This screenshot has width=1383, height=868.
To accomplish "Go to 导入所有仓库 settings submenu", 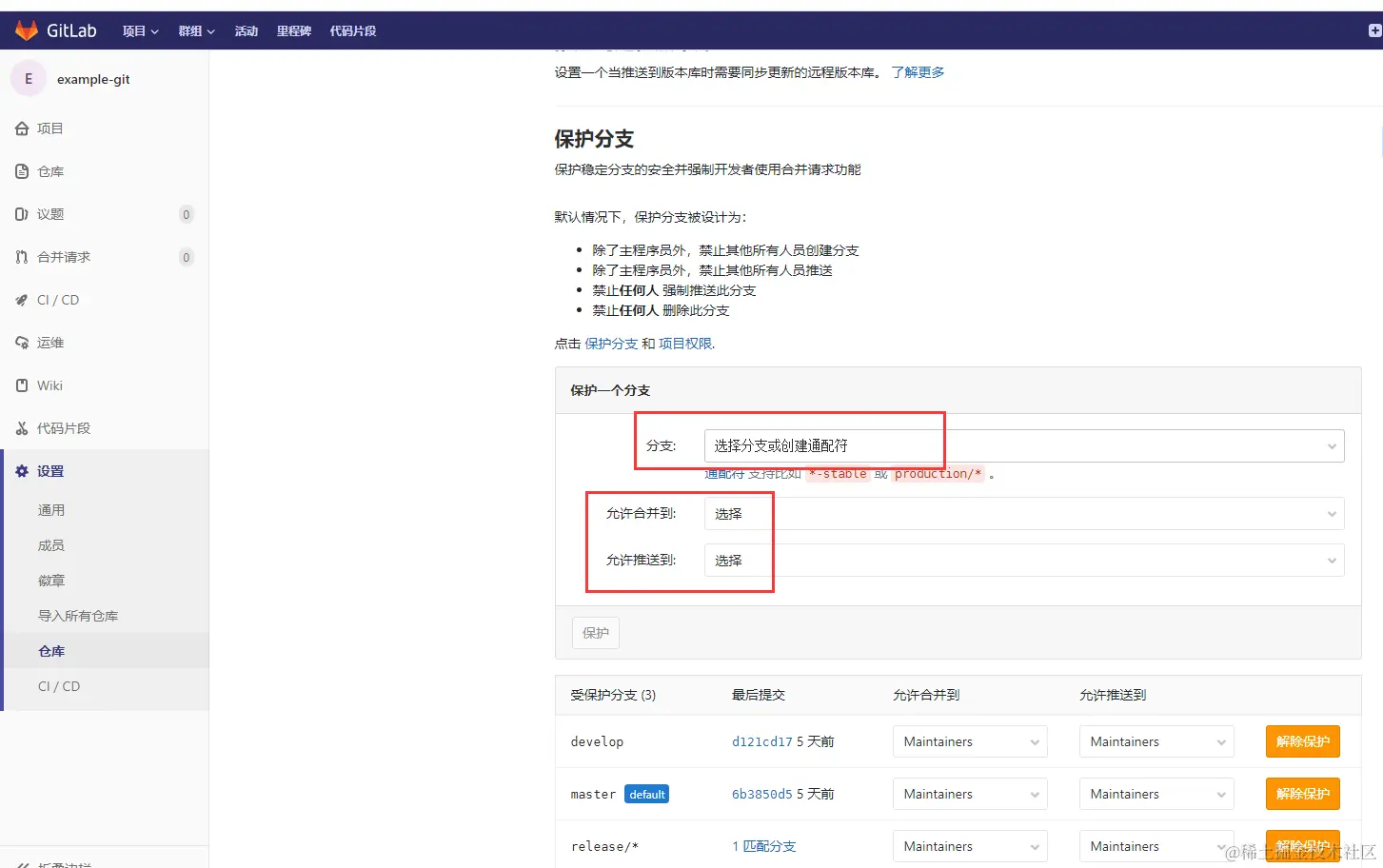I will coord(78,616).
